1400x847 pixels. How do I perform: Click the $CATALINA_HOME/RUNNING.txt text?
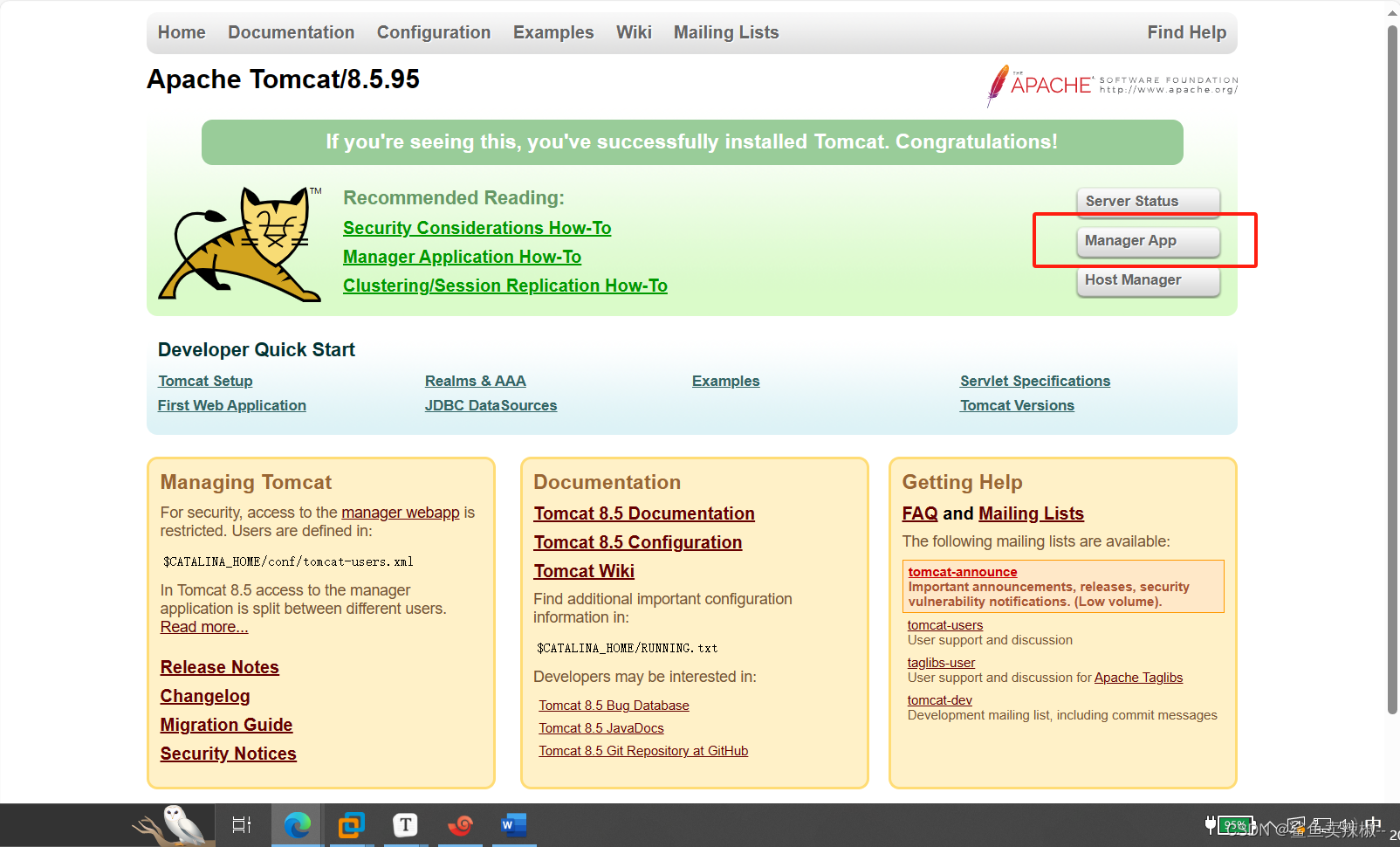(x=628, y=648)
